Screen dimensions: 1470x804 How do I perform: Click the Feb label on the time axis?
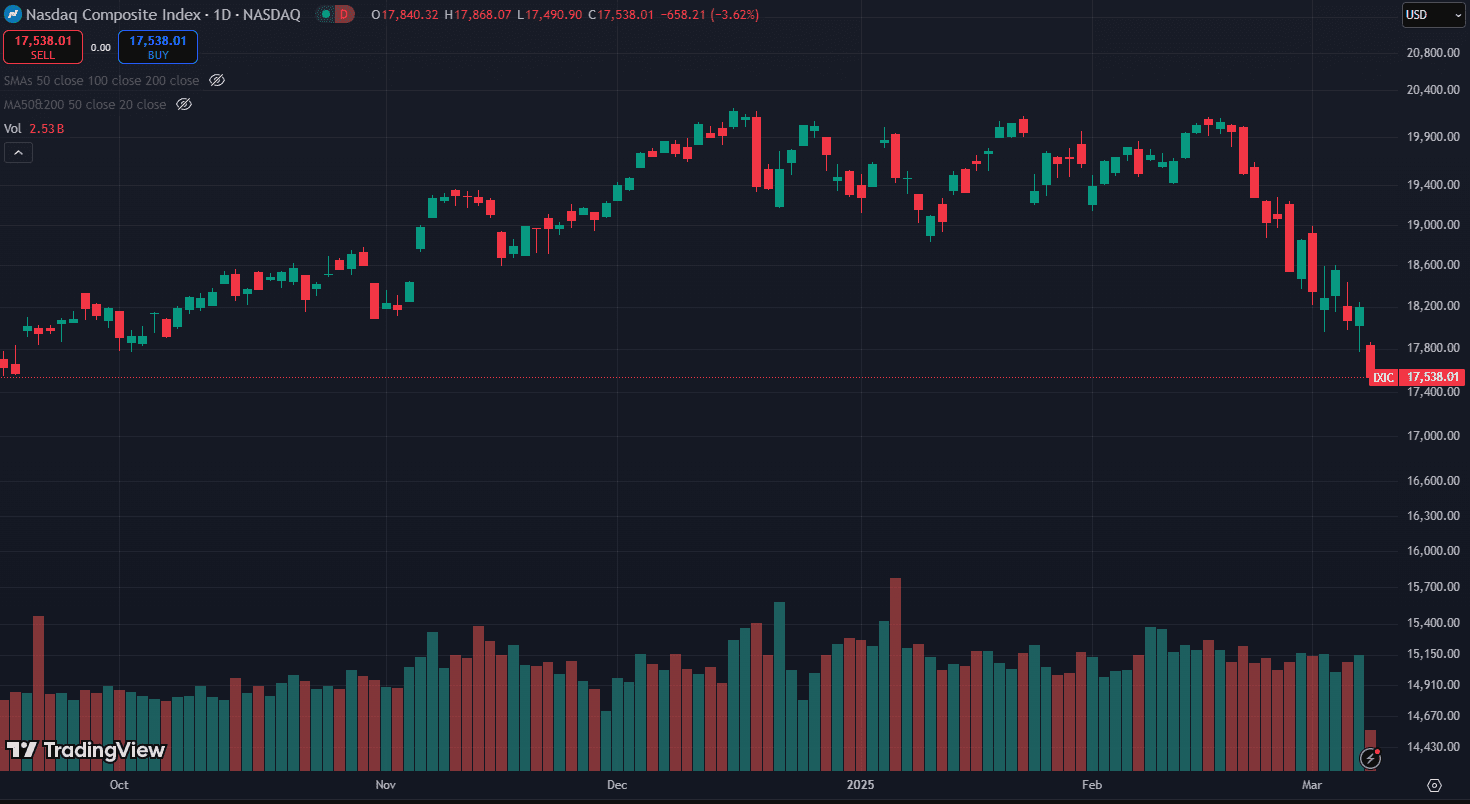point(1092,785)
